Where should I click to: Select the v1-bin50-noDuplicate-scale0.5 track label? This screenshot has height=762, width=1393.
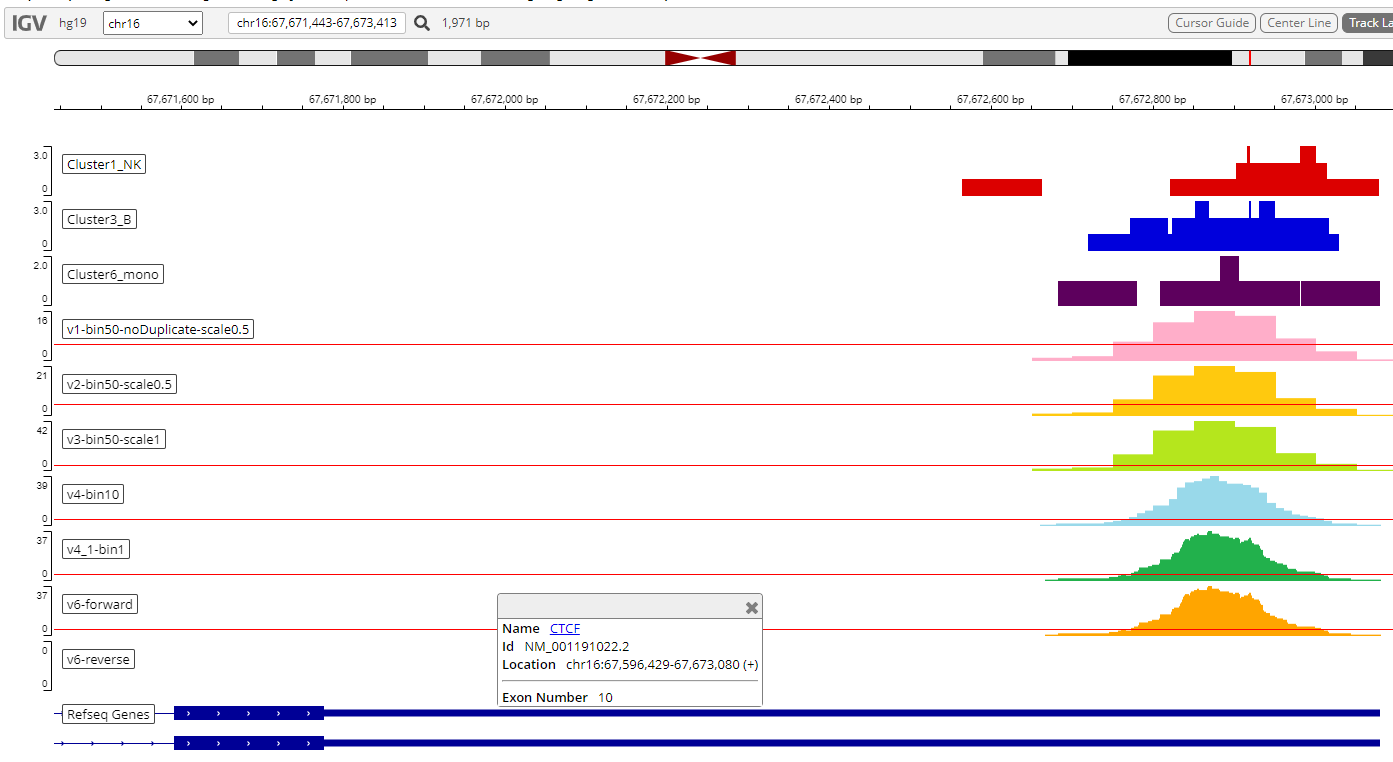click(x=158, y=329)
